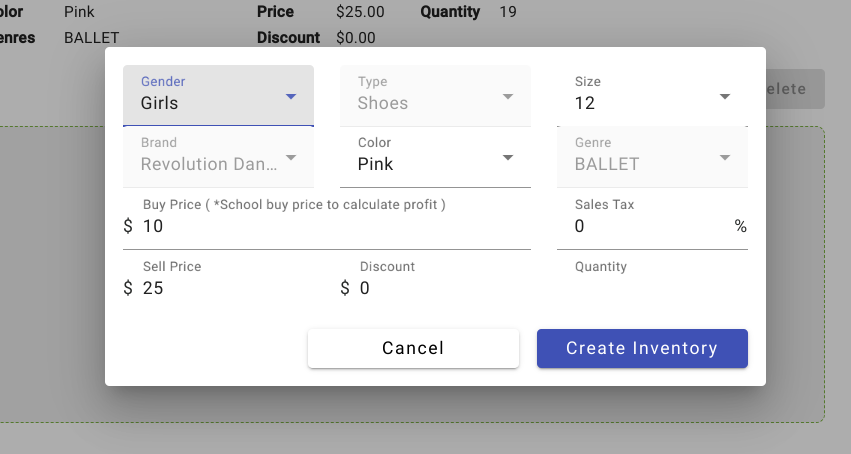Click the dollar sign beside Buy Price

click(x=128, y=227)
